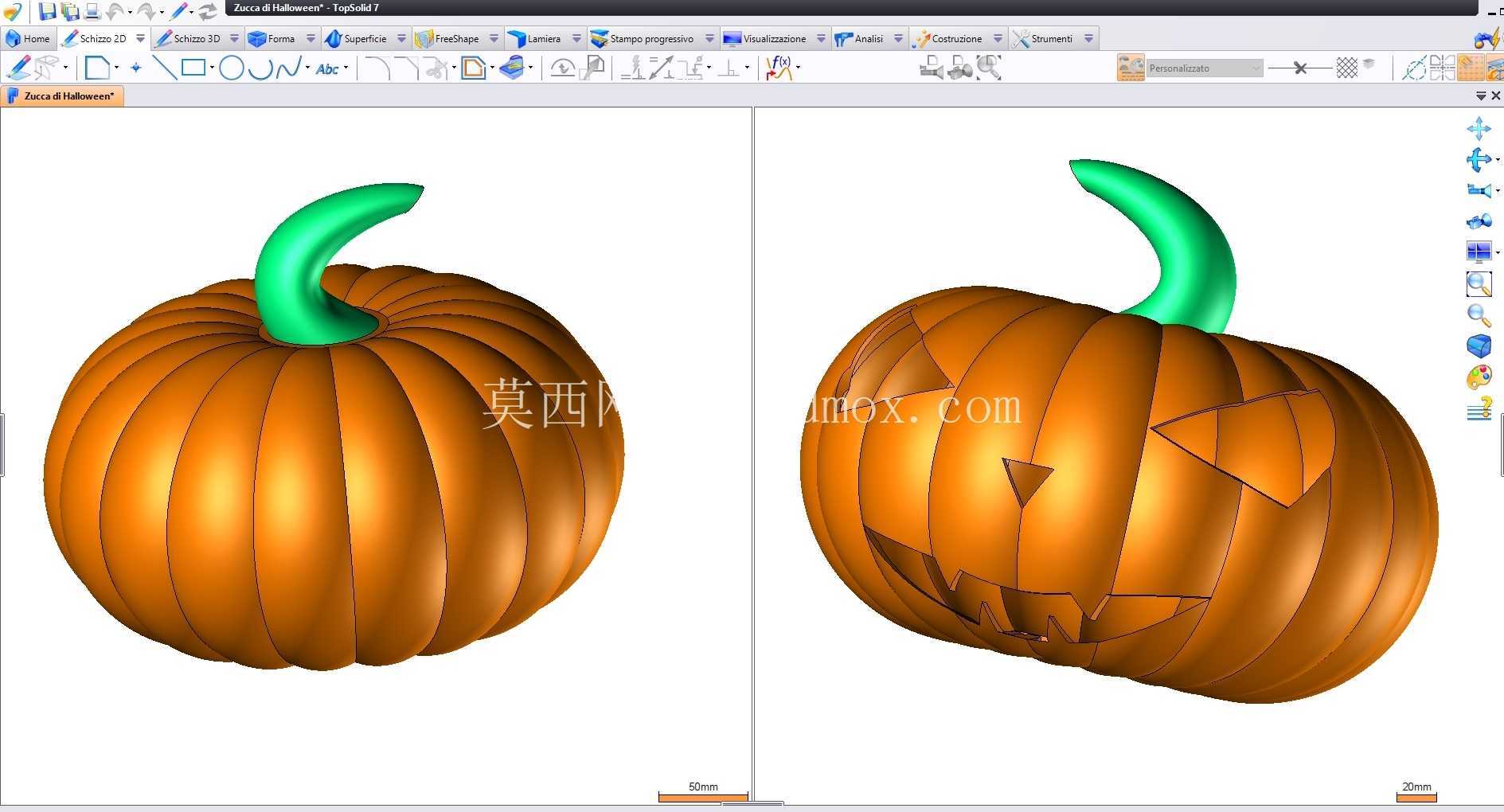Click the Print icon in quick access bar
The image size is (1504, 812).
(x=92, y=11)
